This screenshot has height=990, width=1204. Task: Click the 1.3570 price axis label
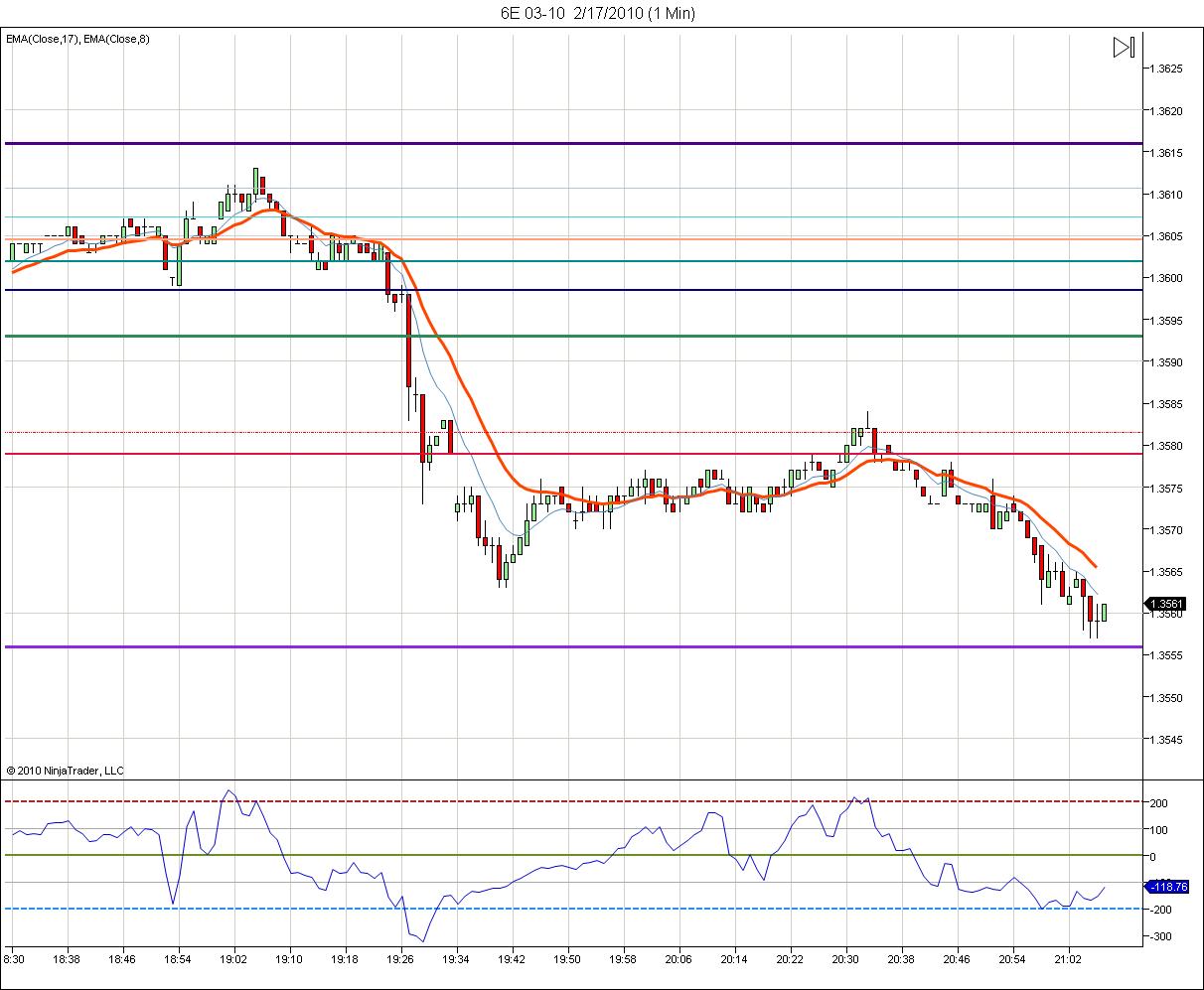tap(1166, 530)
